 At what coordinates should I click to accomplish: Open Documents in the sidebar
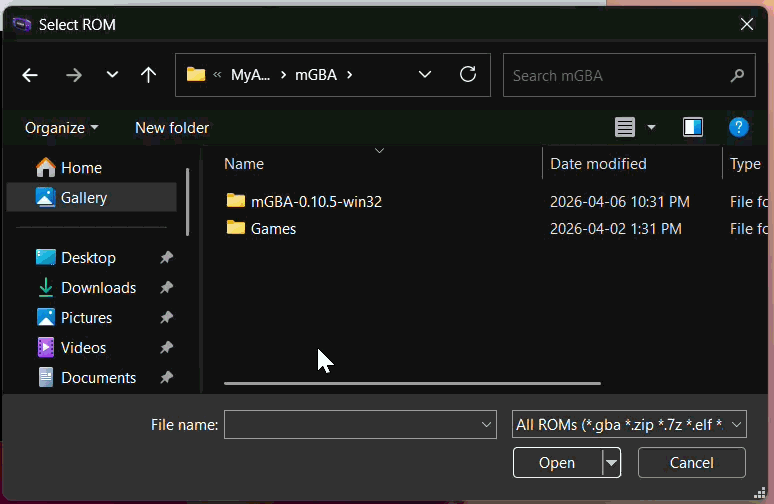click(98, 378)
